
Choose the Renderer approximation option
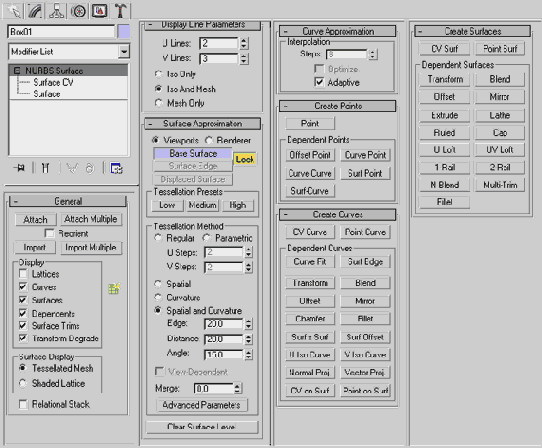pos(208,140)
